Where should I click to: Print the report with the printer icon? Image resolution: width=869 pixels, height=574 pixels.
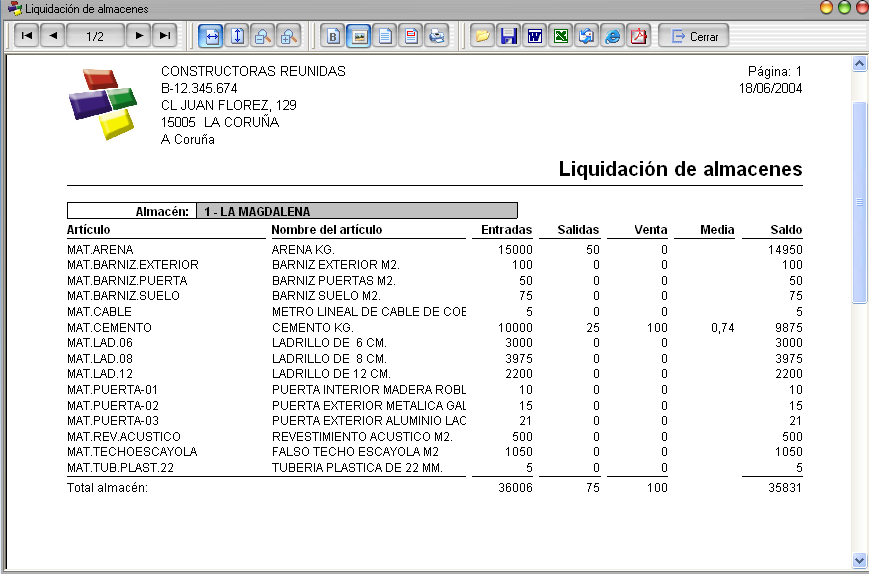(437, 36)
